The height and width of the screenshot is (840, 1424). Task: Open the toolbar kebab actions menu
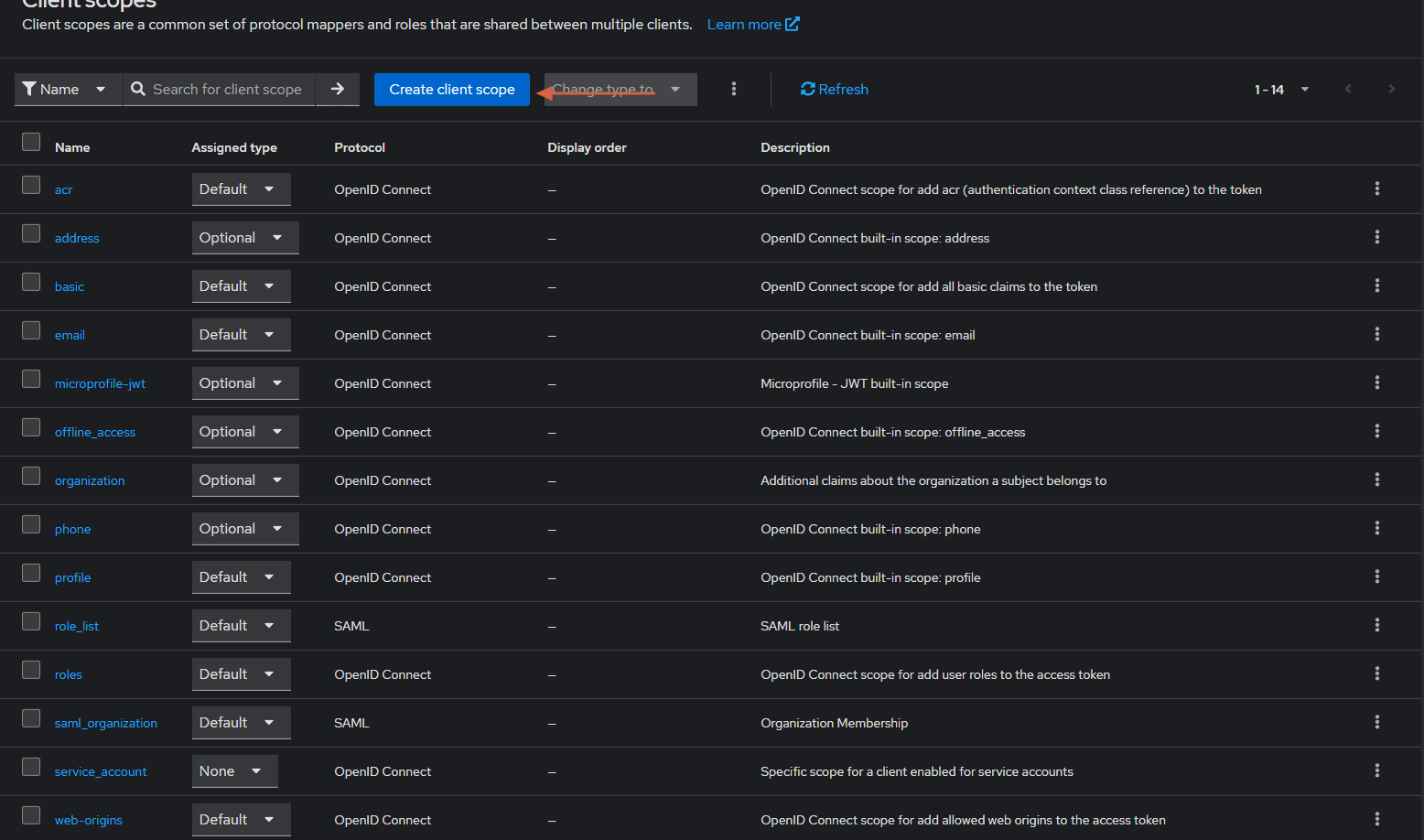tap(734, 89)
